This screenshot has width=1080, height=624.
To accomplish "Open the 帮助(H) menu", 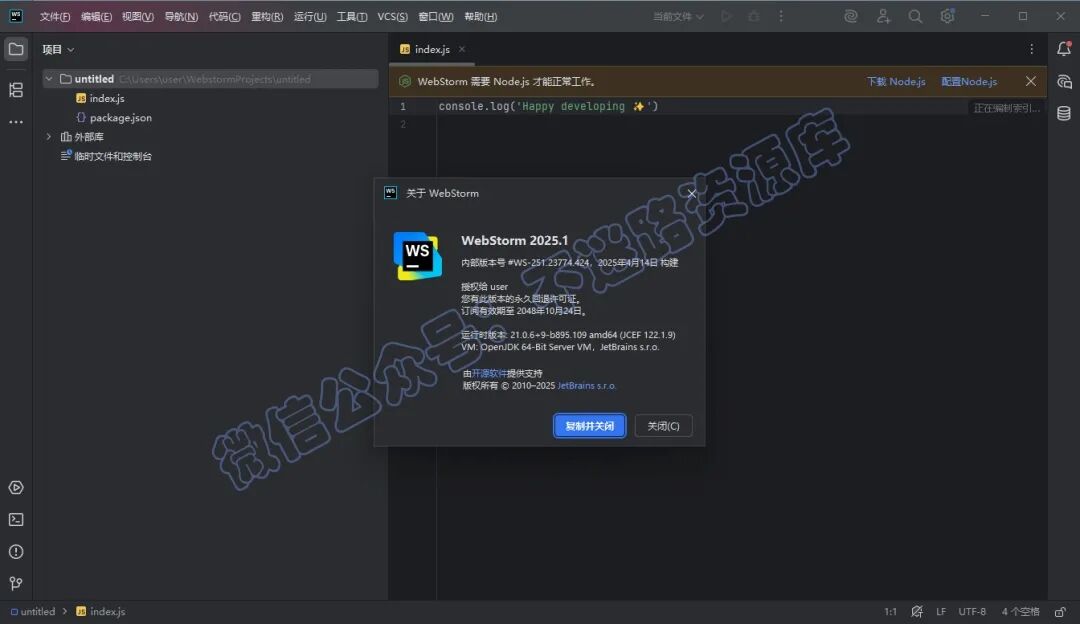I will (480, 17).
